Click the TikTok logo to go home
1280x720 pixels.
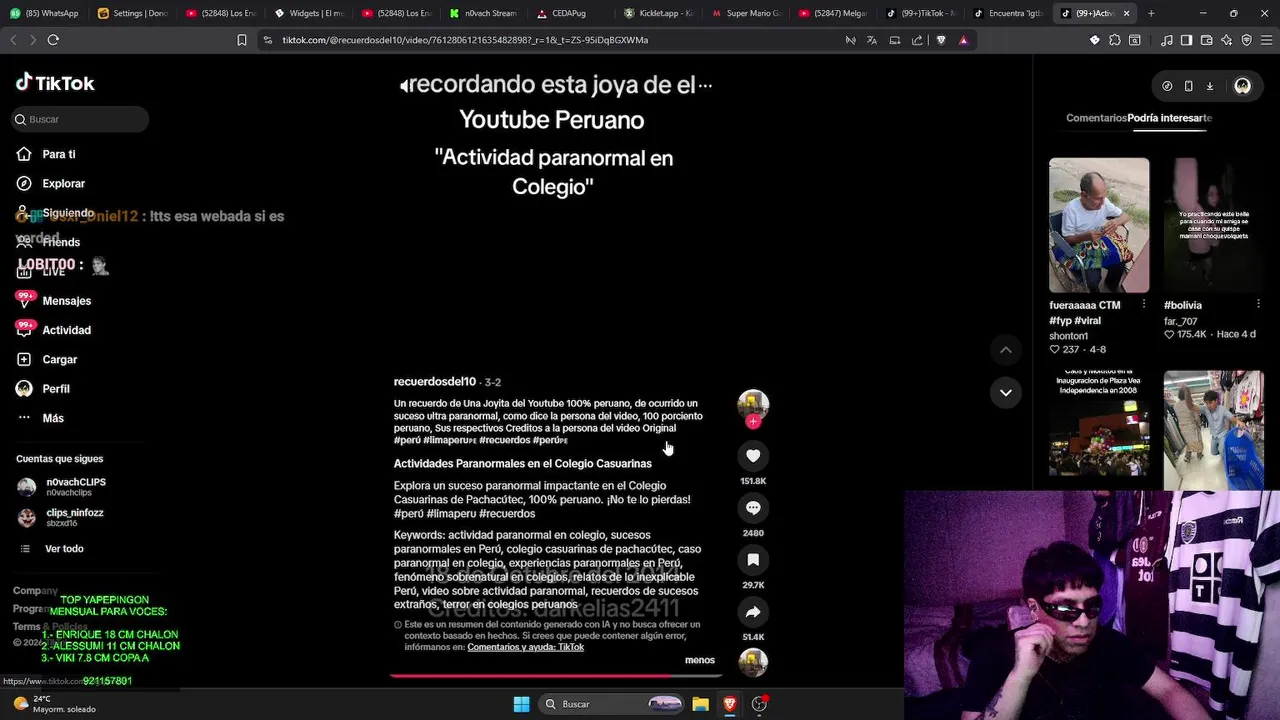[55, 83]
